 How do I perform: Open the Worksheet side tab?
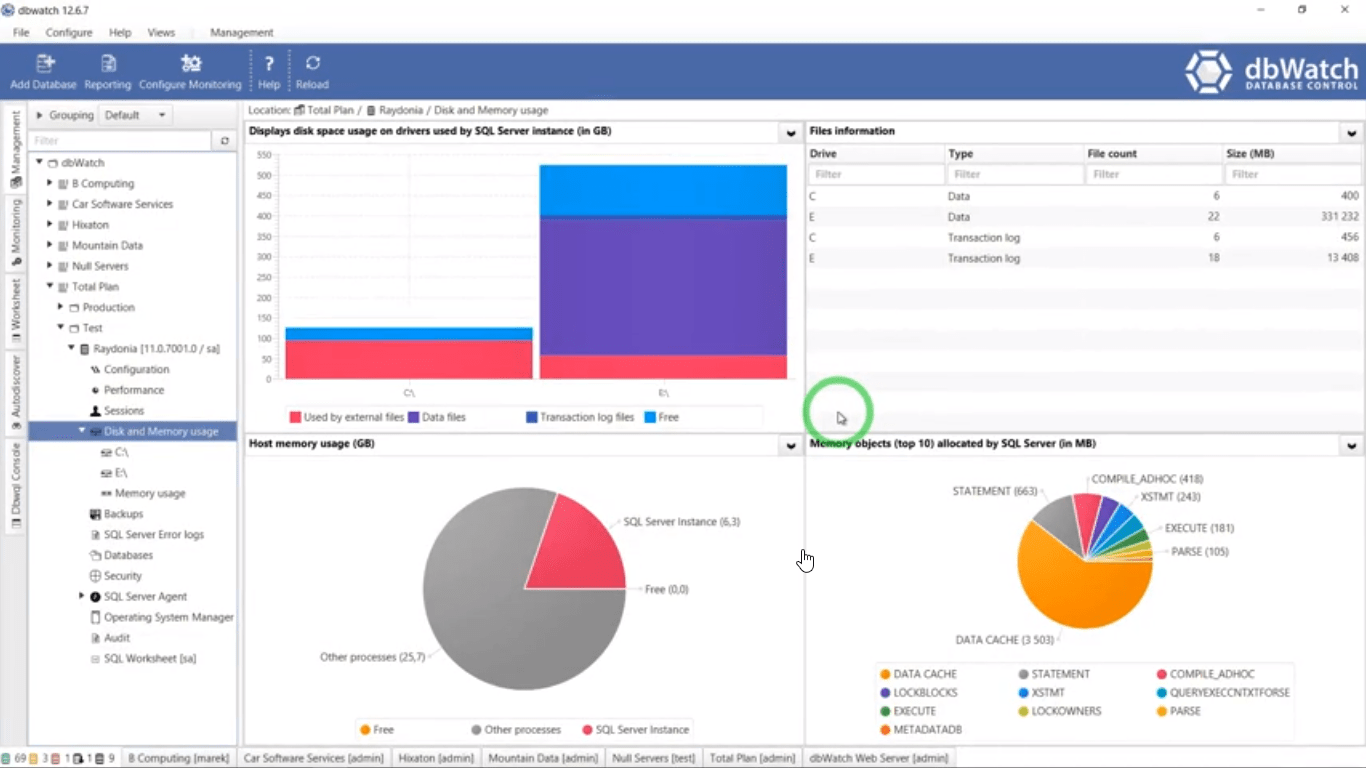pyautogui.click(x=15, y=310)
